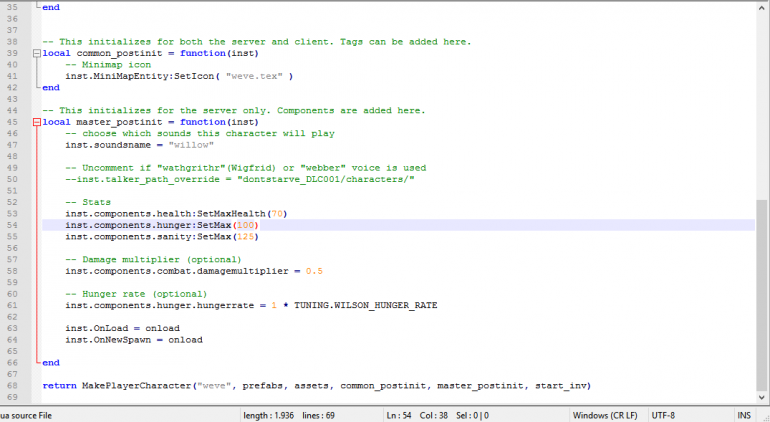Click the UTF-8 encoding field in status bar
The image size is (770, 422).
point(666,414)
